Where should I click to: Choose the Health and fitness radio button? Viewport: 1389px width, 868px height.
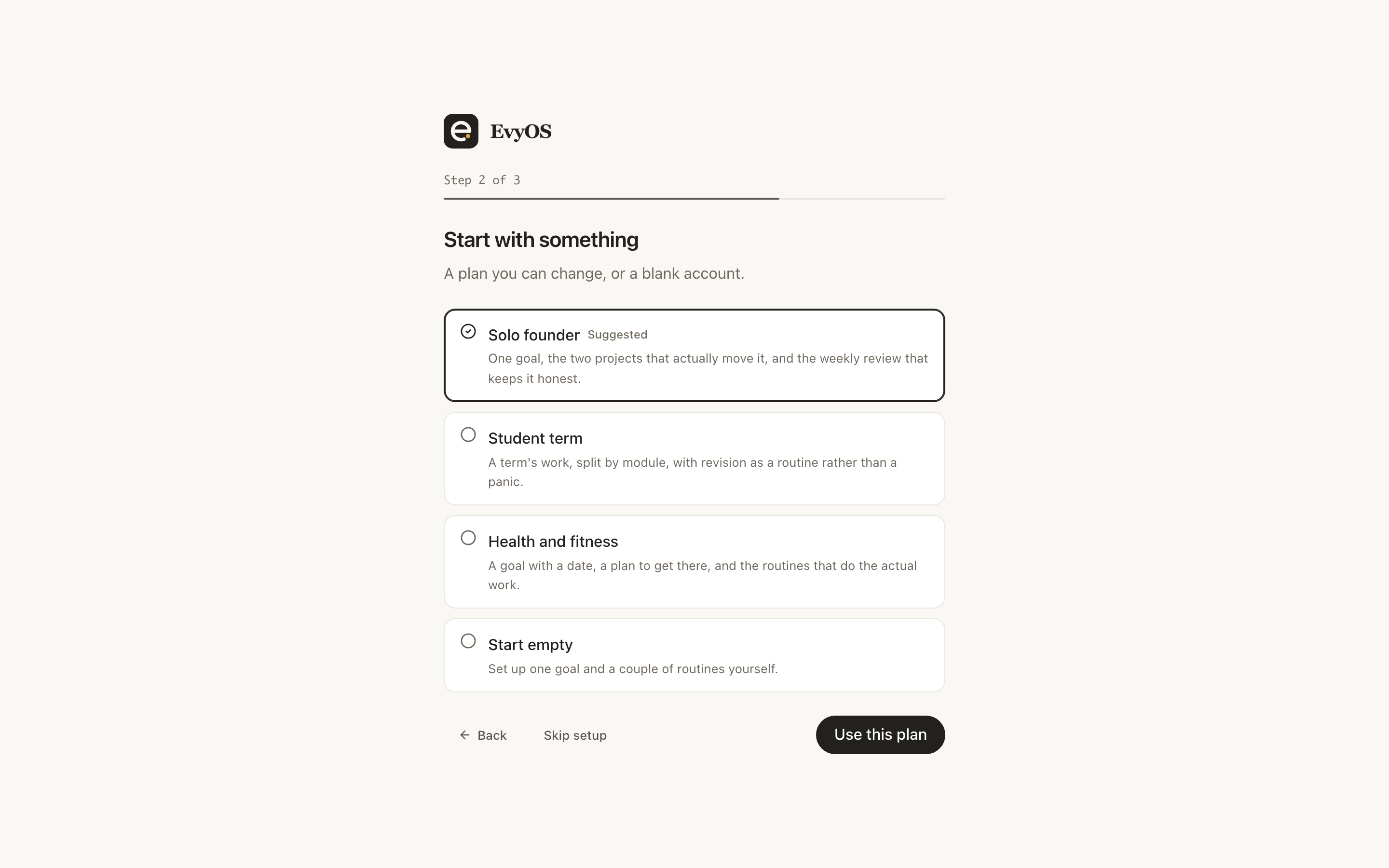468,538
